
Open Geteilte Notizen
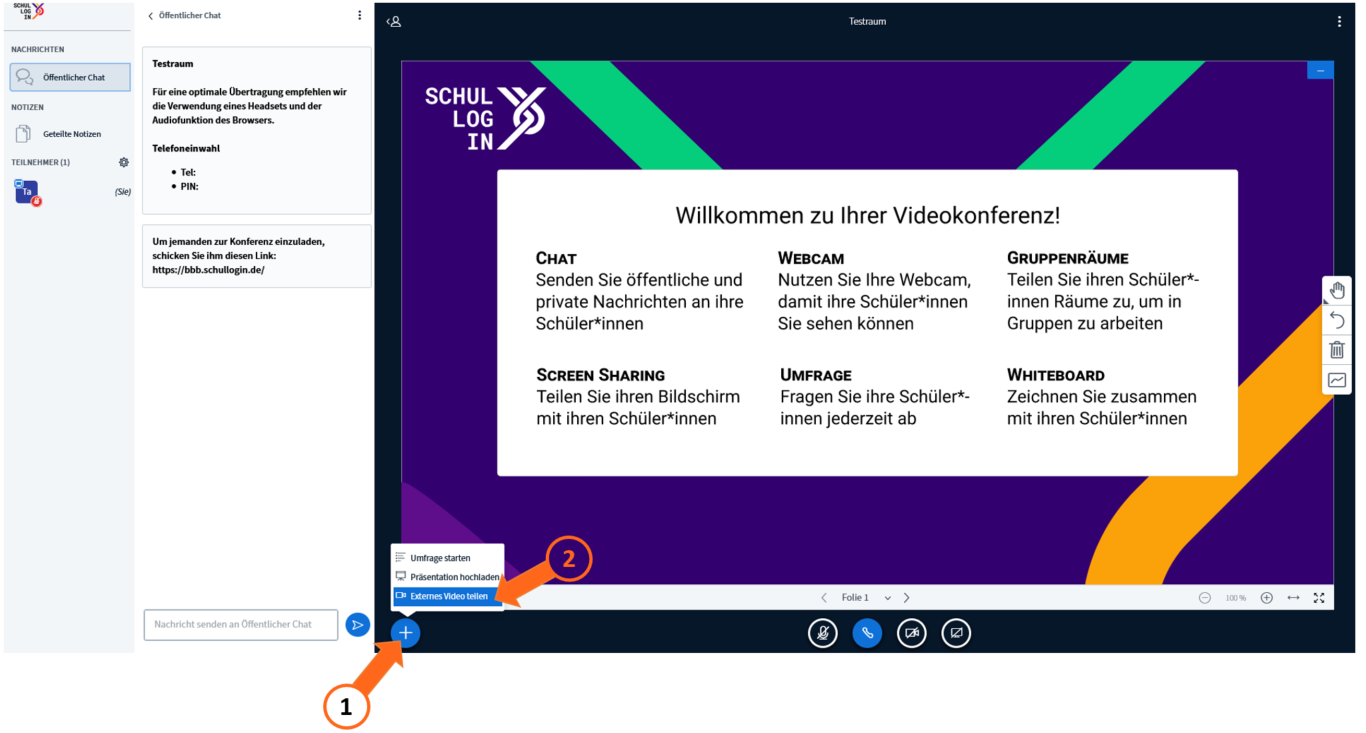tap(70, 134)
